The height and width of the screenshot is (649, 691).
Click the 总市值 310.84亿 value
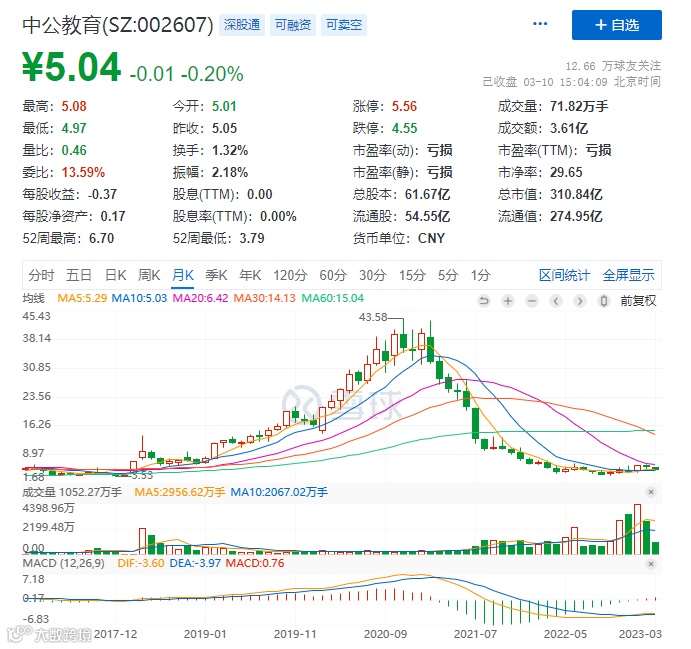point(576,194)
